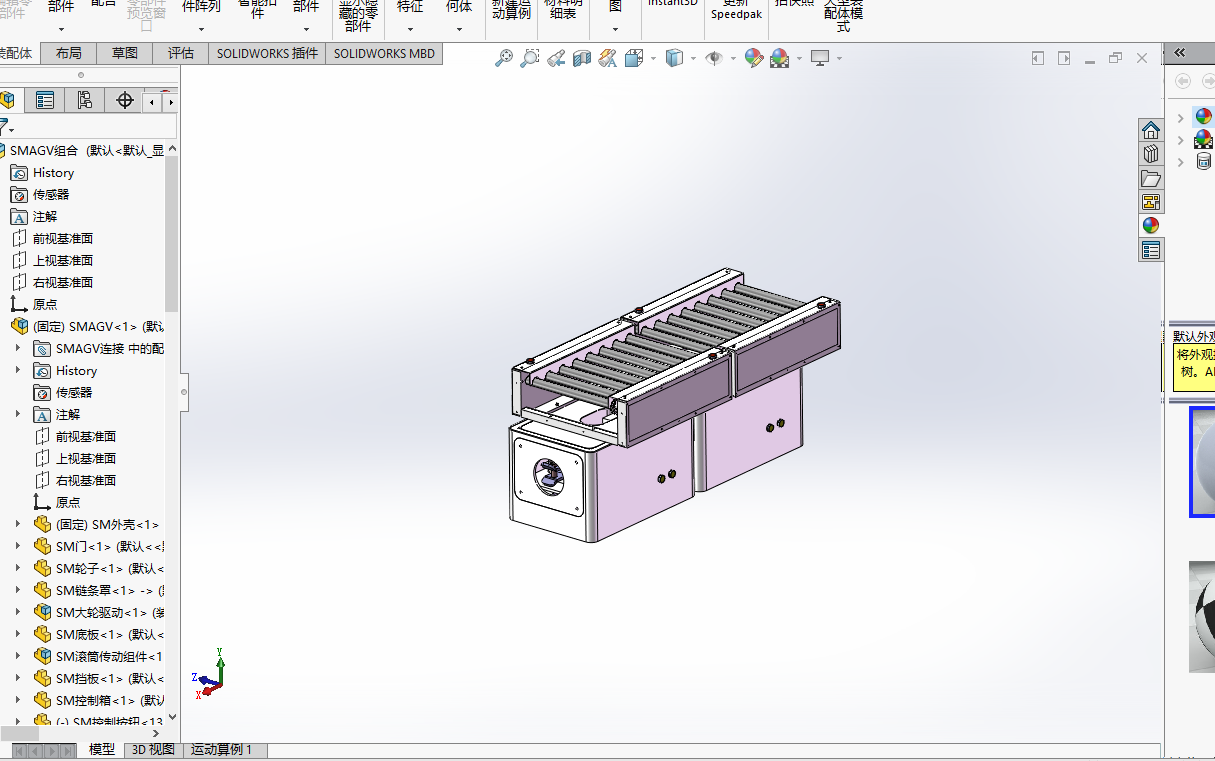1215x761 pixels.
Task: Select the Appearances task pane color ball
Action: tap(1151, 226)
